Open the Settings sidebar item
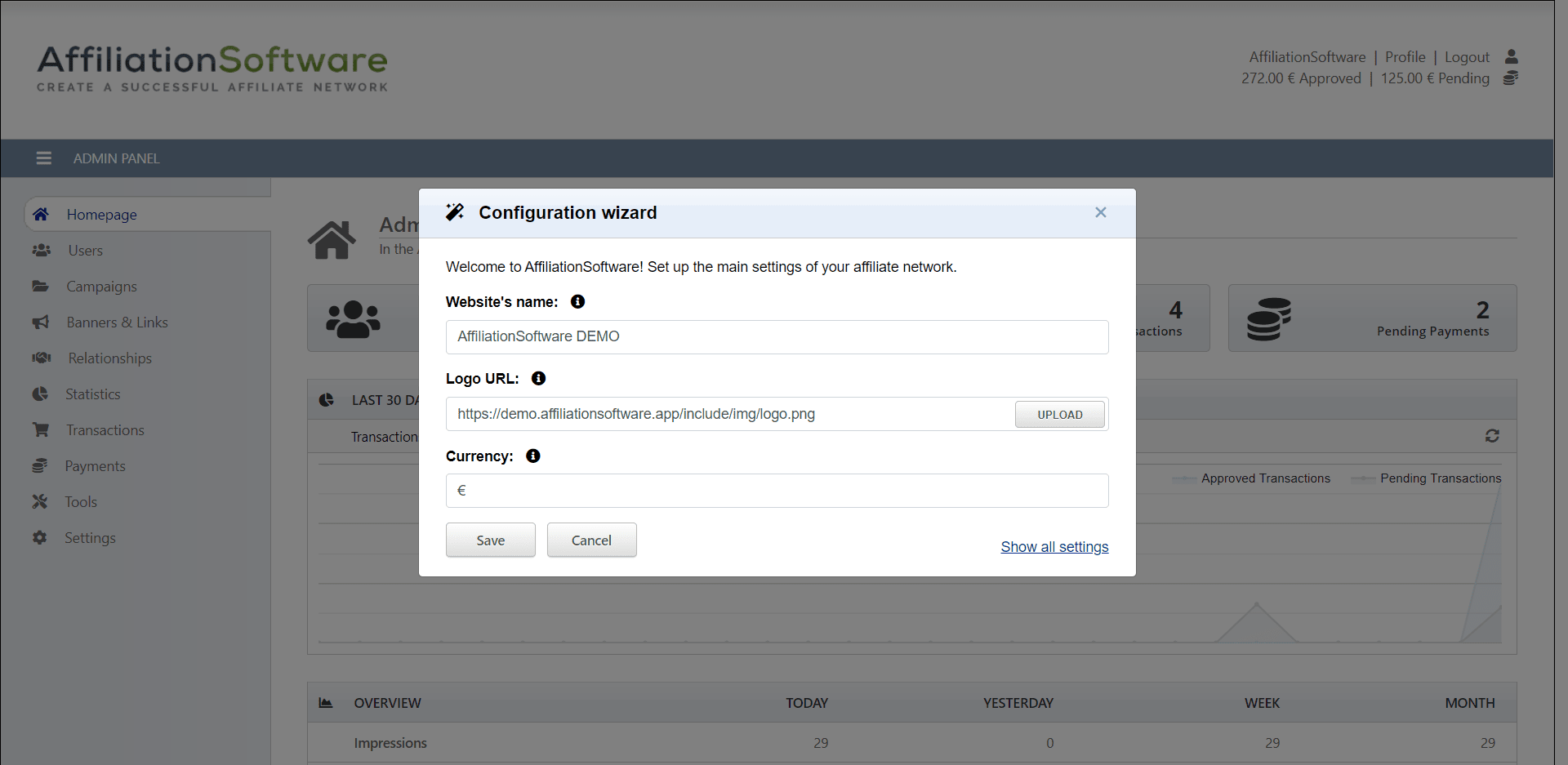Image resolution: width=1568 pixels, height=765 pixels. (x=90, y=538)
